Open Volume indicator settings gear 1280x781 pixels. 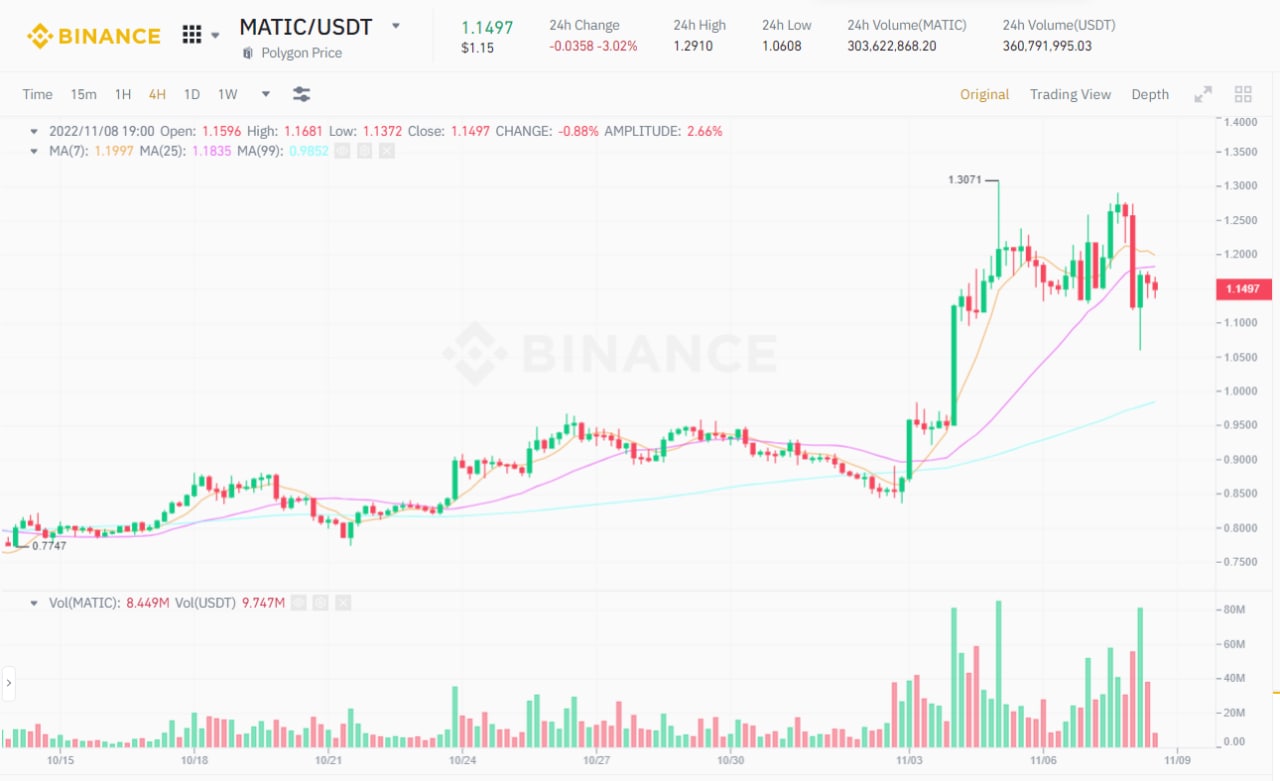(320, 603)
